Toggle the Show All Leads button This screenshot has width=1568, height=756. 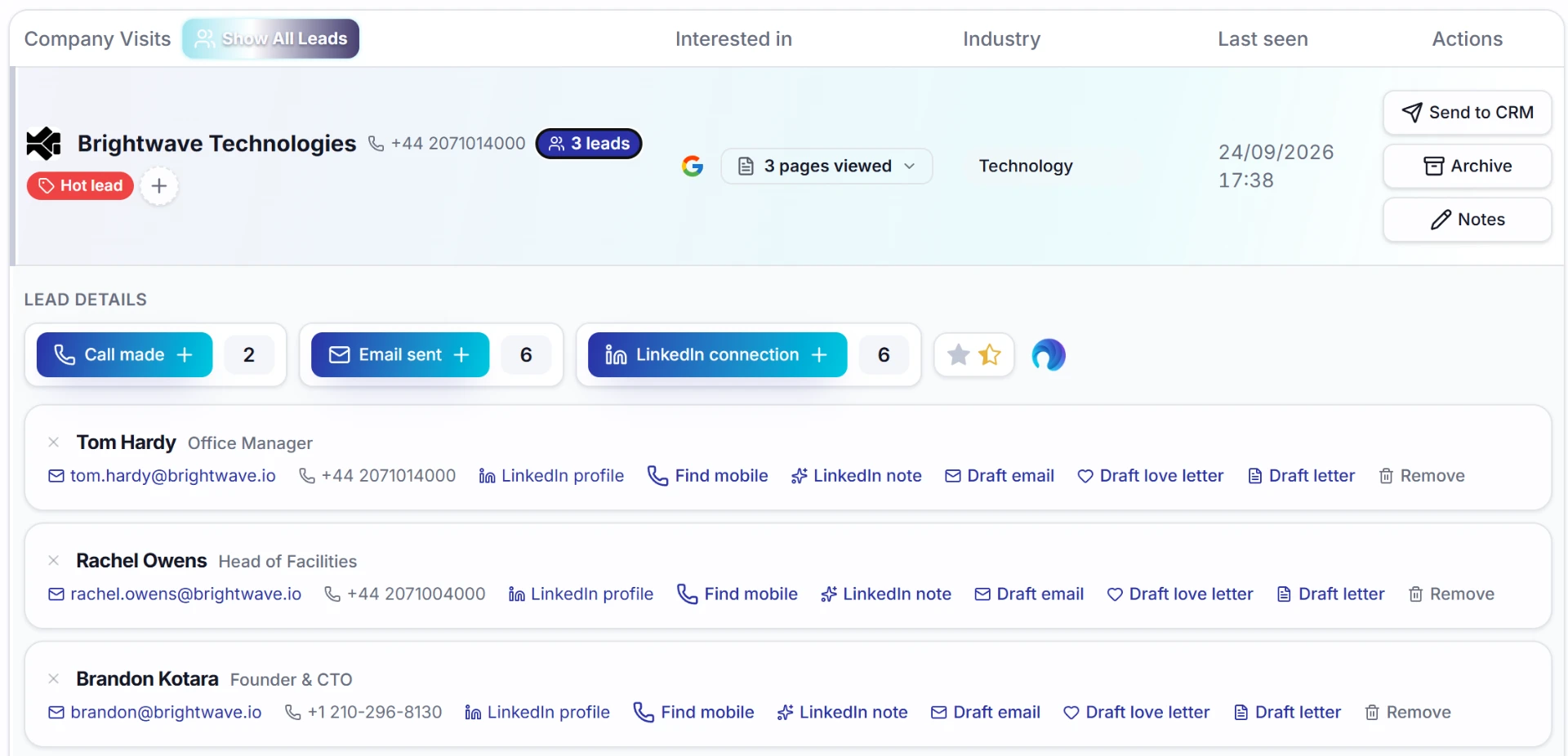tap(270, 39)
